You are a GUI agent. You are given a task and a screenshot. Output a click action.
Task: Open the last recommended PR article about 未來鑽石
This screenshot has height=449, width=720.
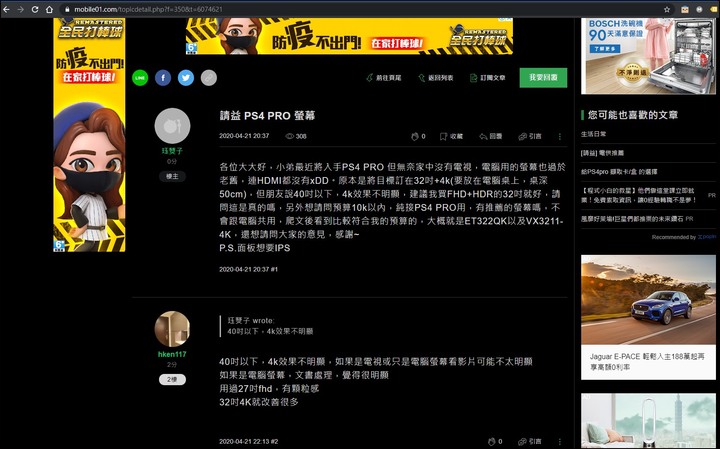click(632, 219)
